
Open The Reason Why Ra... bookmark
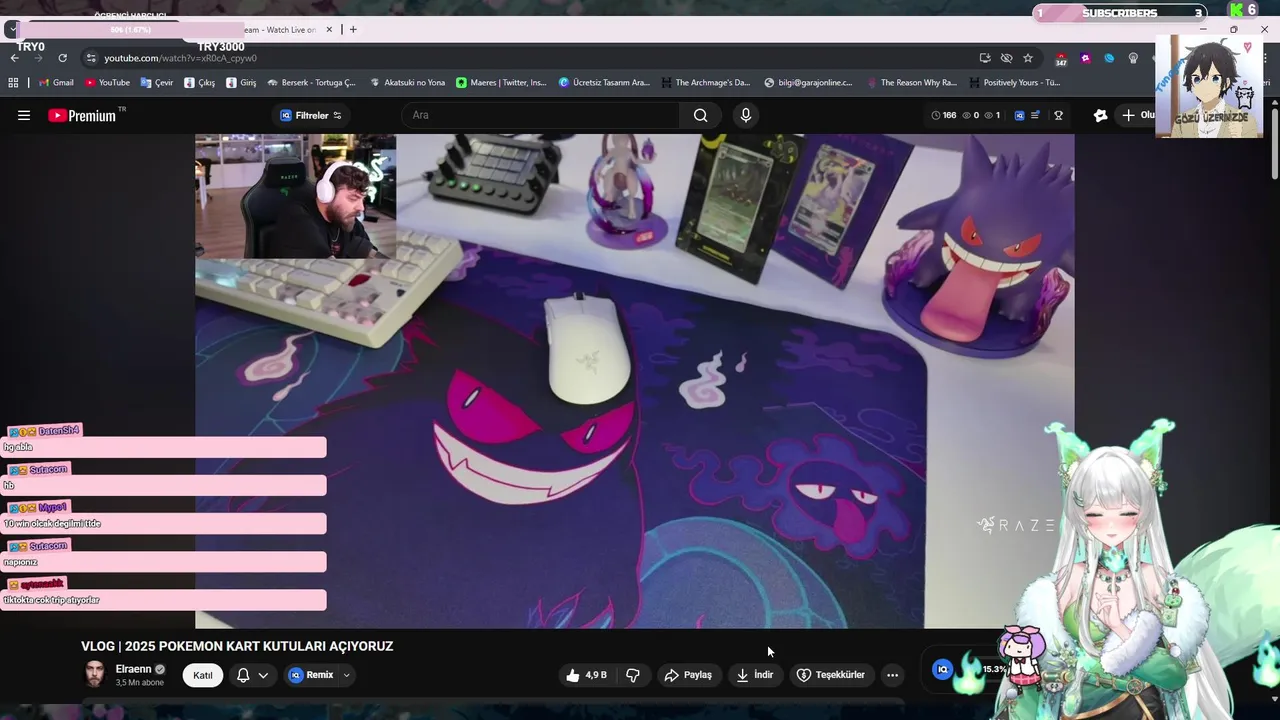912,83
